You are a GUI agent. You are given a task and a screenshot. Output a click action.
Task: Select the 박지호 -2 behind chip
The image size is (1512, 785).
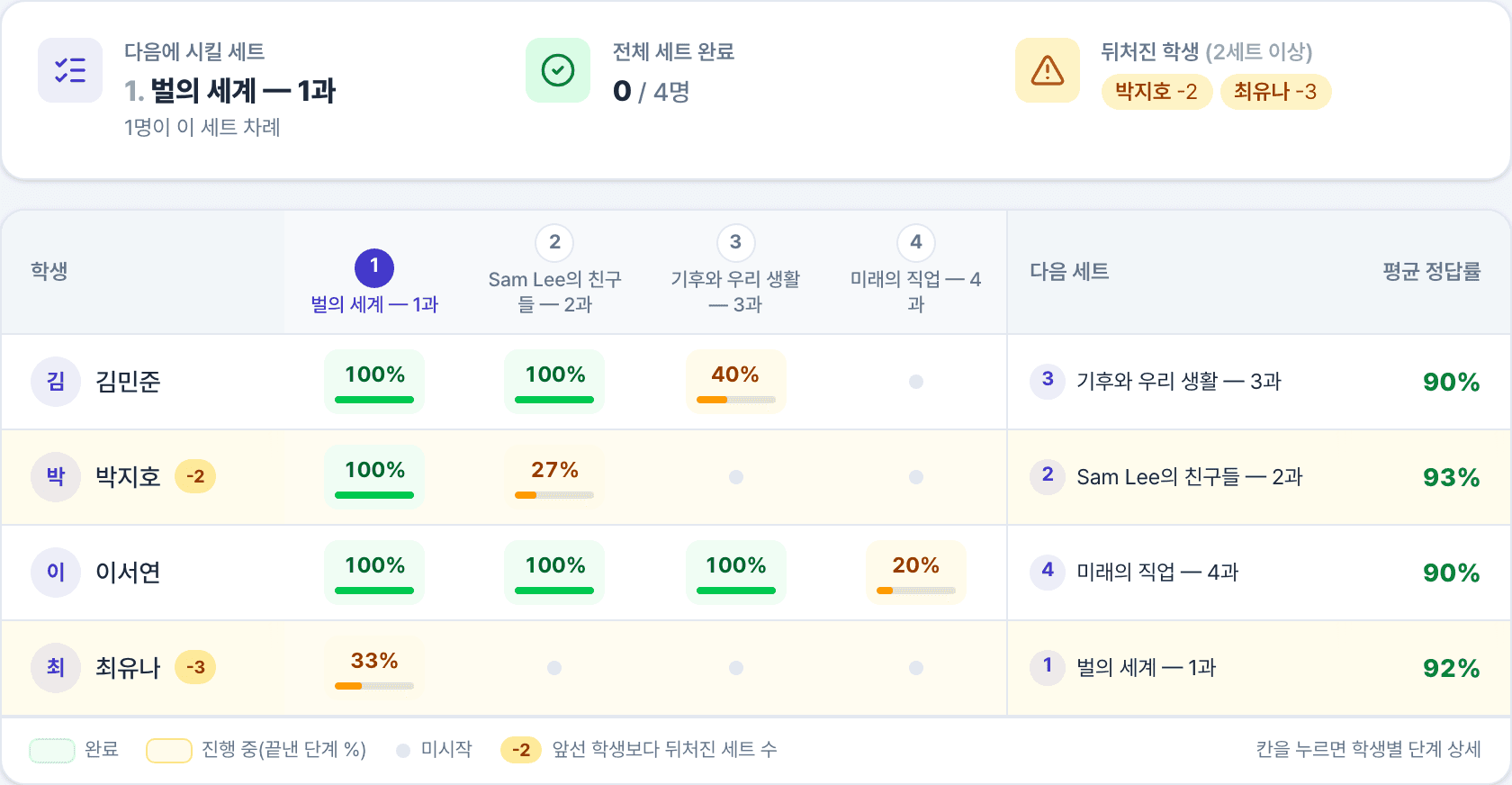[x=1156, y=92]
